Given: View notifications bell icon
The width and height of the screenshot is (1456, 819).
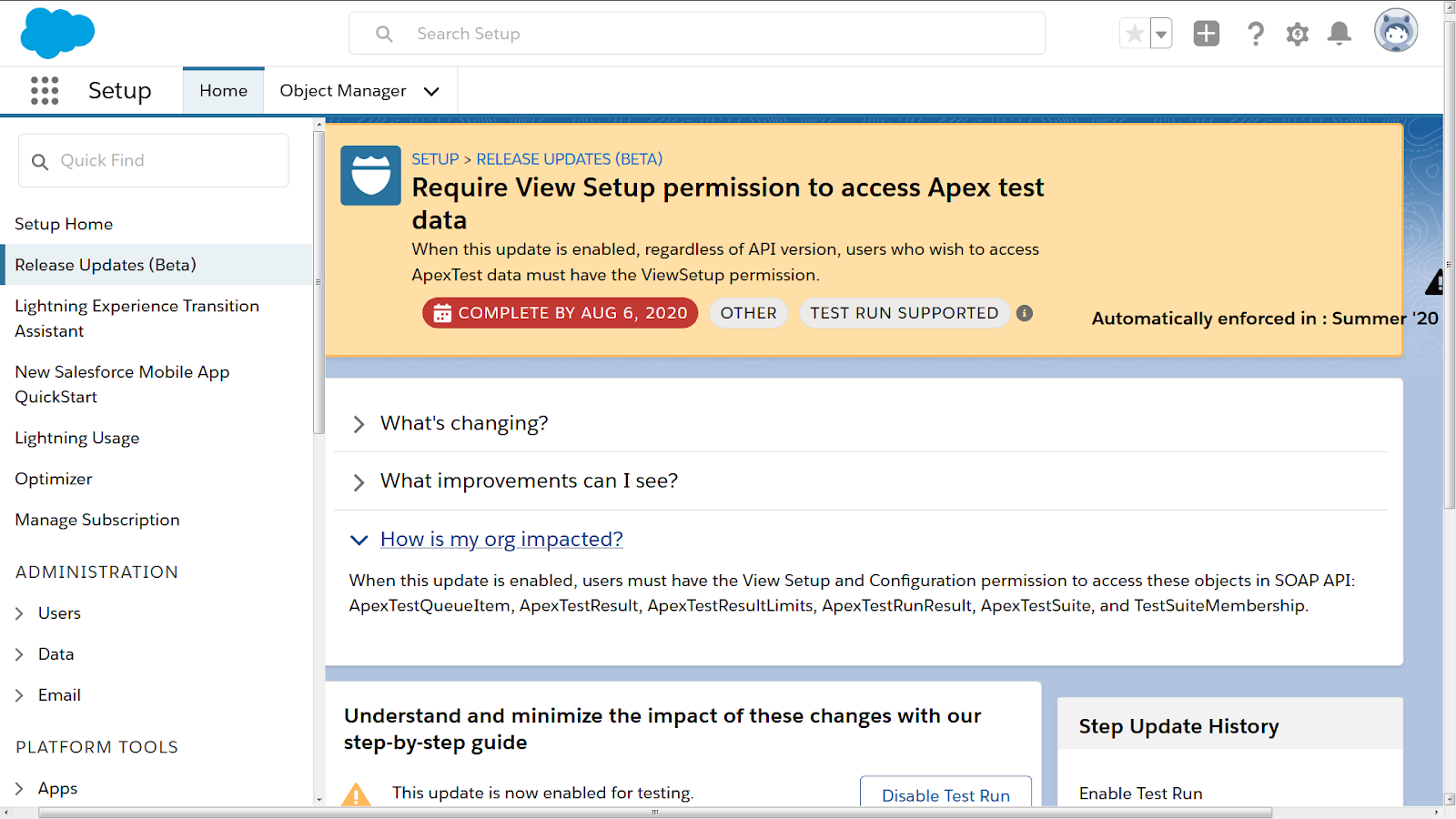Looking at the screenshot, I should point(1339,34).
